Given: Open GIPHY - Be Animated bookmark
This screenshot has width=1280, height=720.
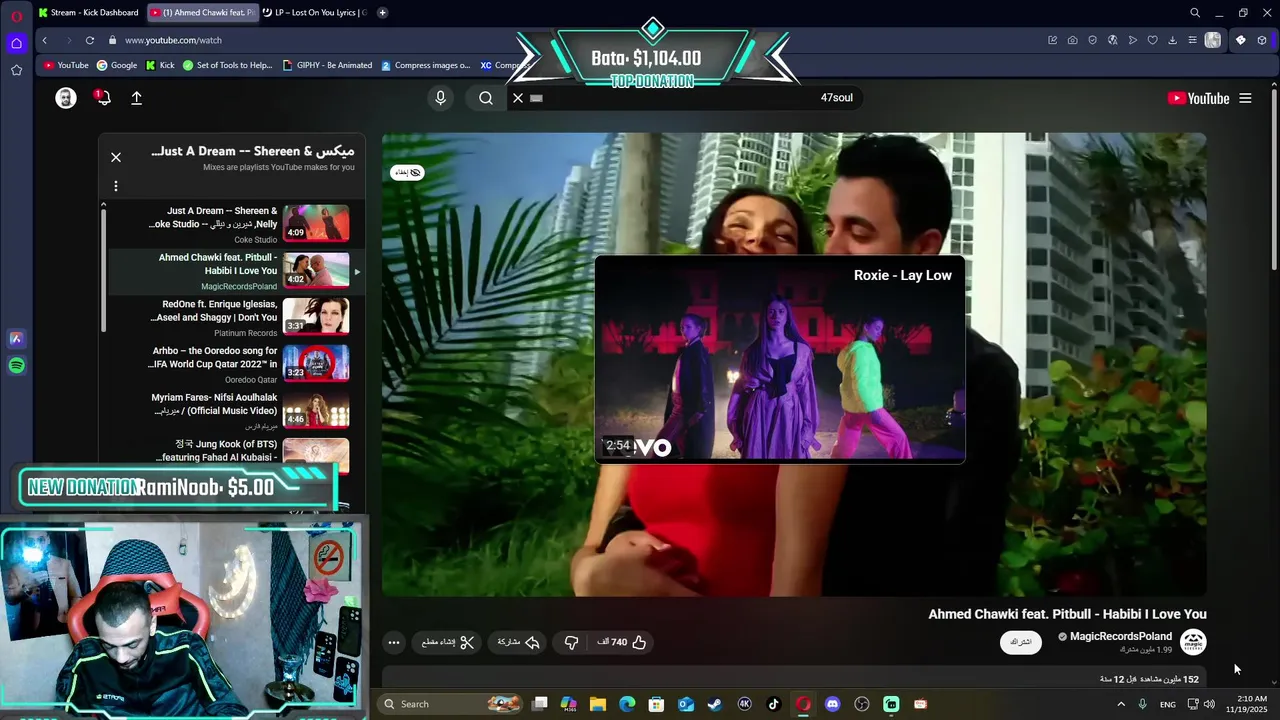Looking at the screenshot, I should 327,65.
